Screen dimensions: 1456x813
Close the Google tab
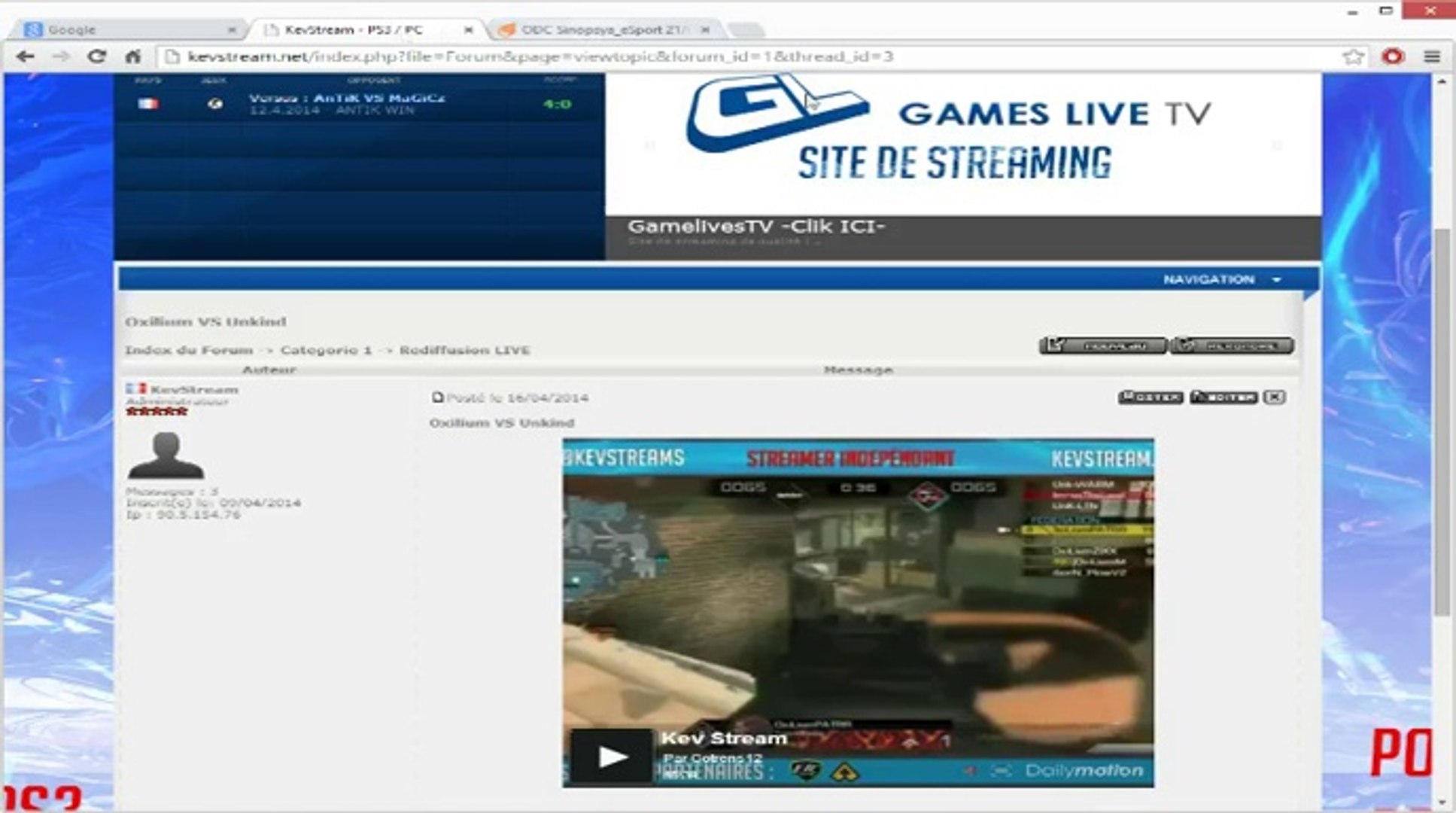coord(232,30)
